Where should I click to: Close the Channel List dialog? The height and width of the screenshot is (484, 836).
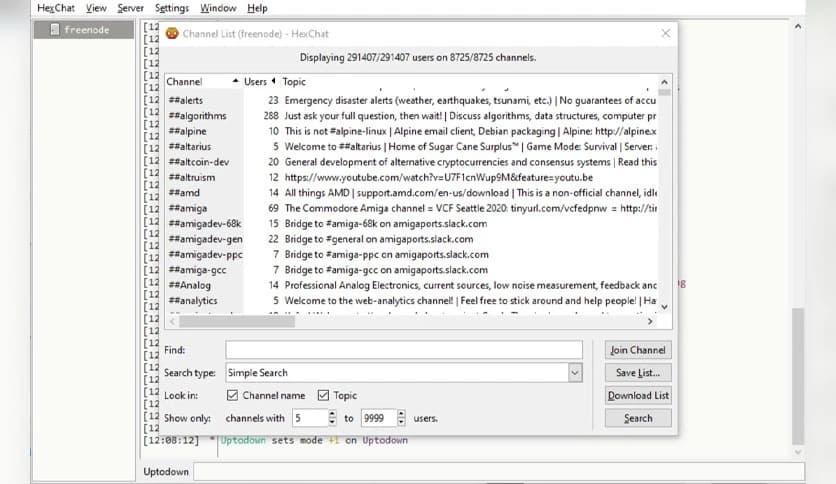pos(665,33)
